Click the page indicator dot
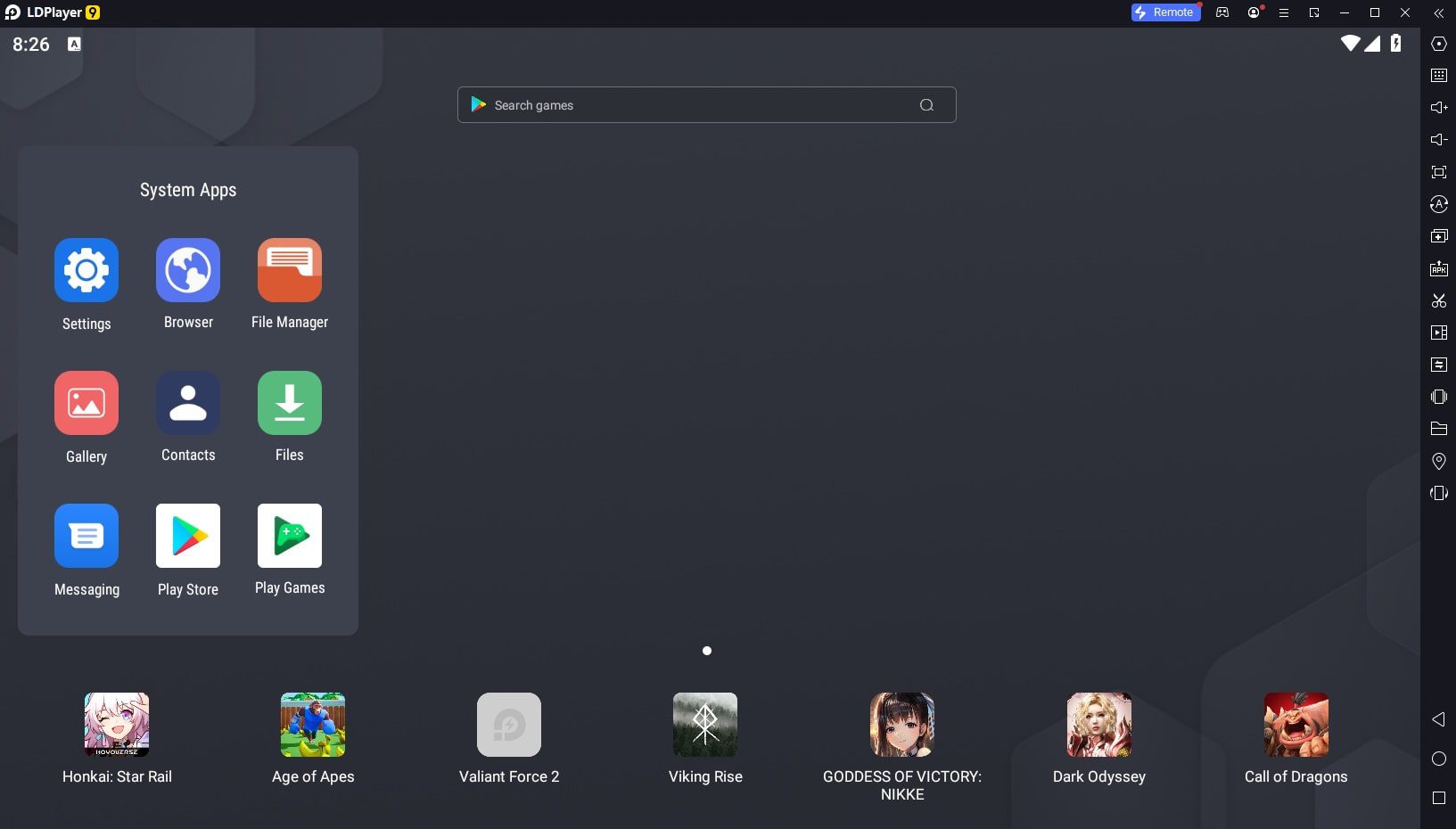 click(707, 651)
